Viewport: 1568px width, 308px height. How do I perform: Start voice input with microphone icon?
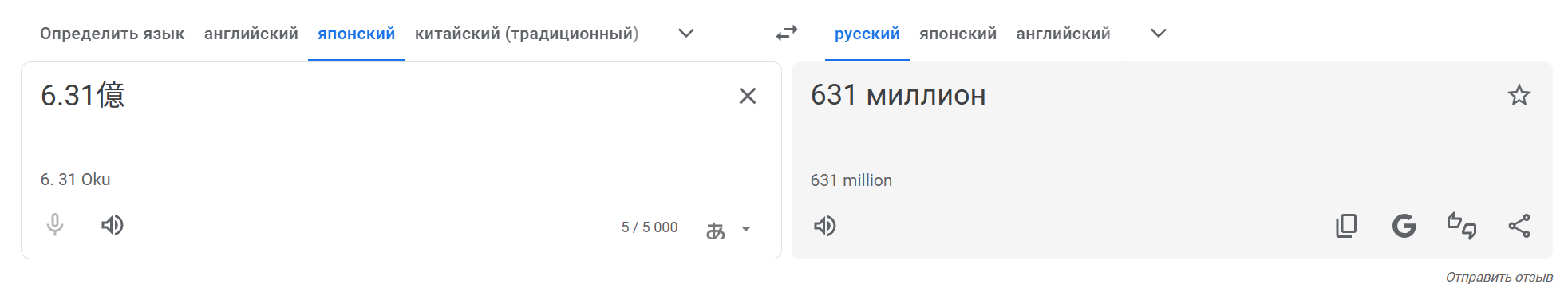click(55, 225)
